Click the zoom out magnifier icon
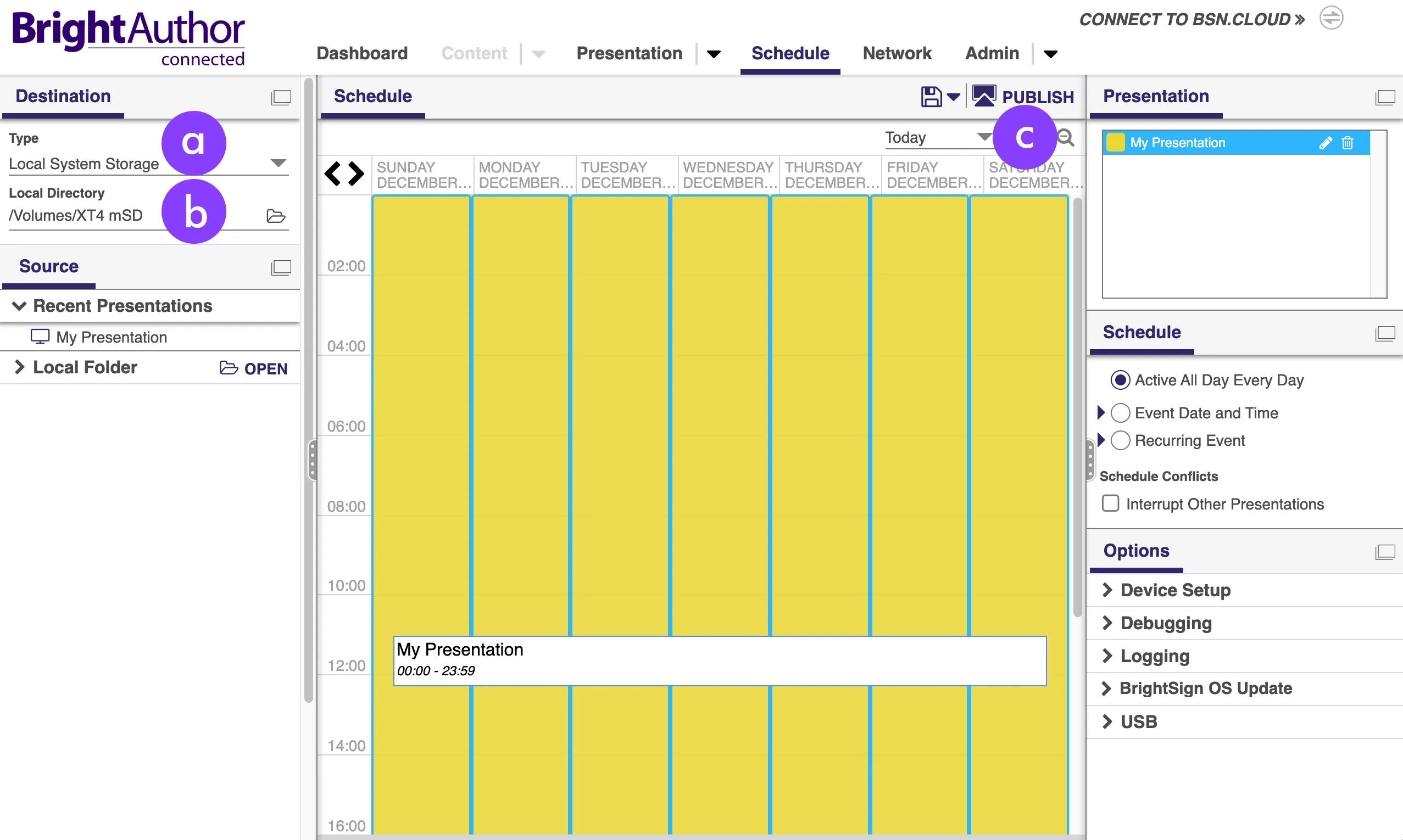 tap(1066, 138)
